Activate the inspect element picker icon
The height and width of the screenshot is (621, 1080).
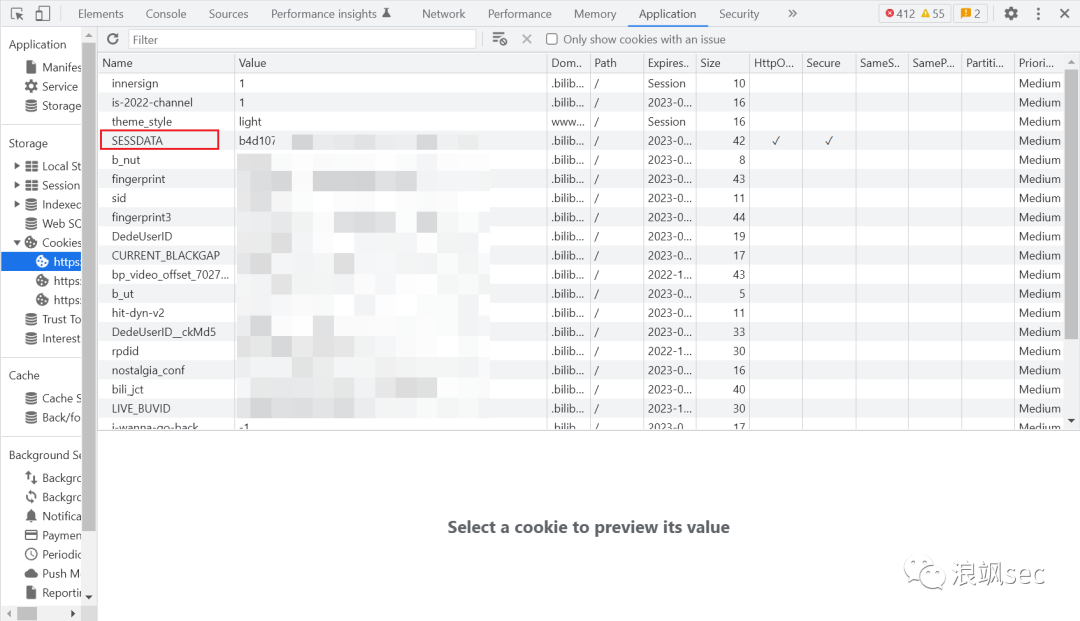(17, 14)
